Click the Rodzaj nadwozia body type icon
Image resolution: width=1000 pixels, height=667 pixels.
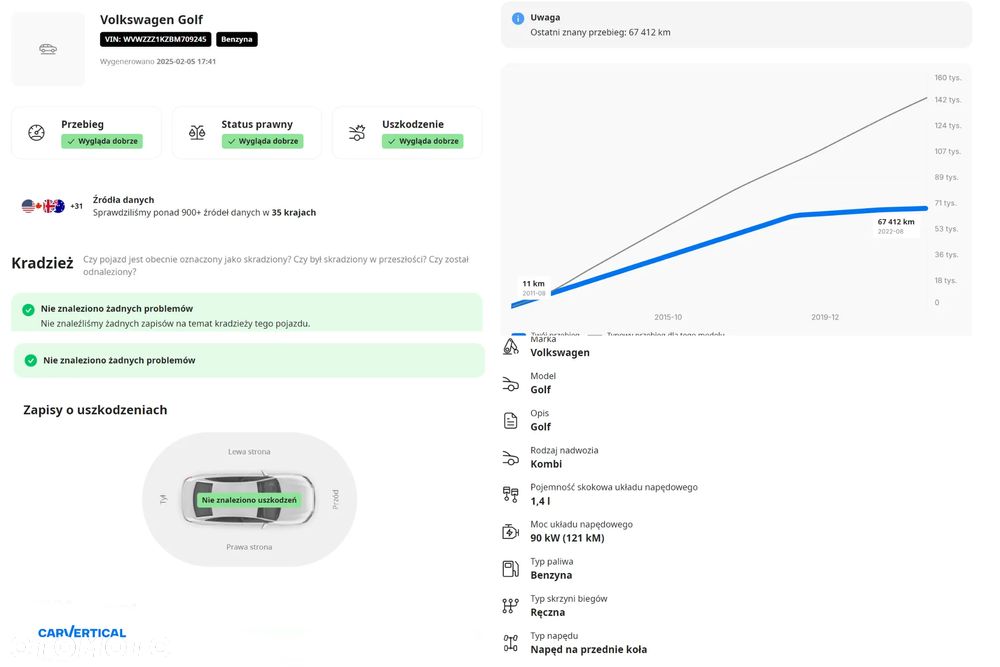pos(511,458)
